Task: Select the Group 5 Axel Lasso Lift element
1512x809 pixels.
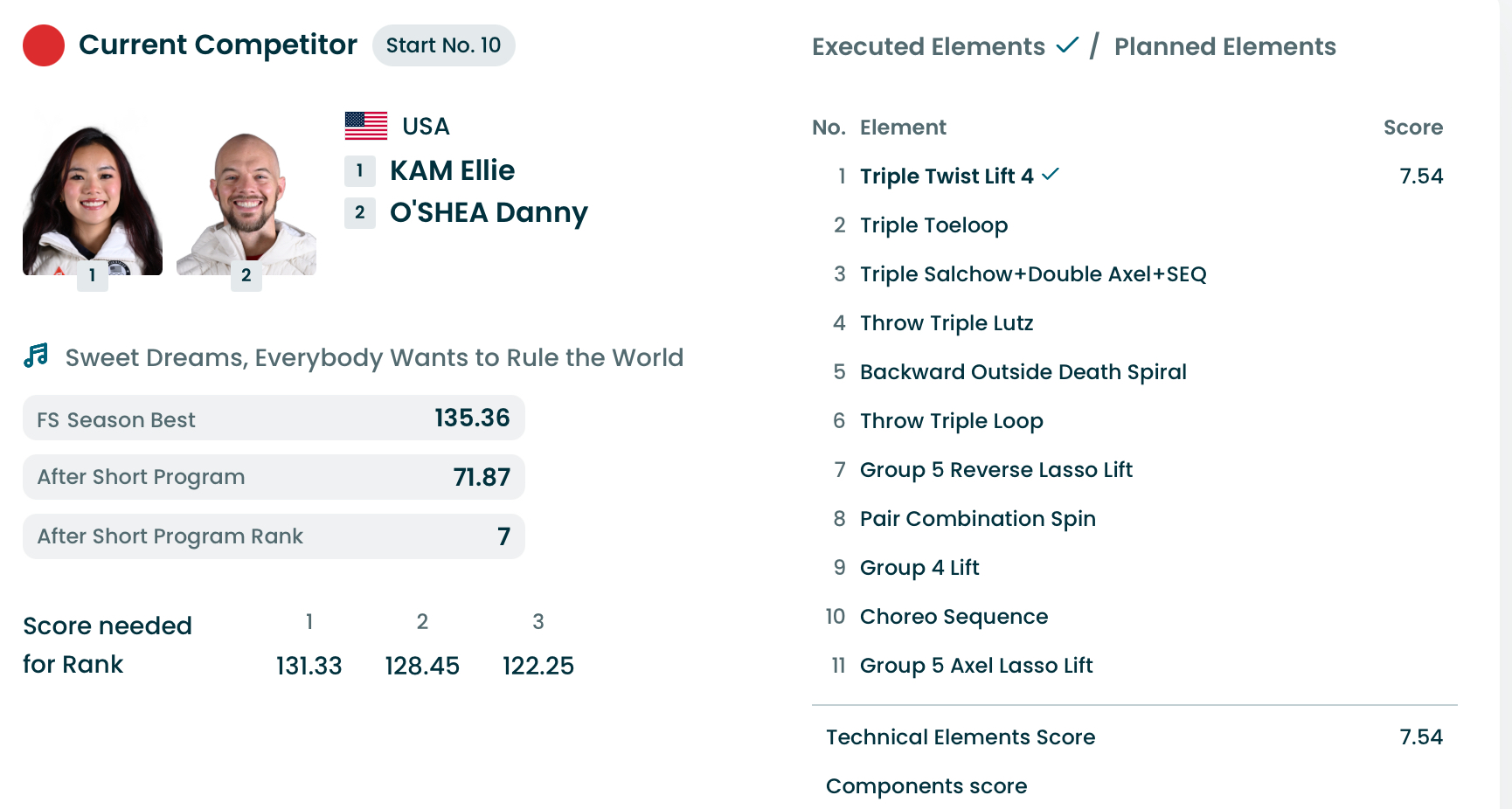Action: pos(976,666)
